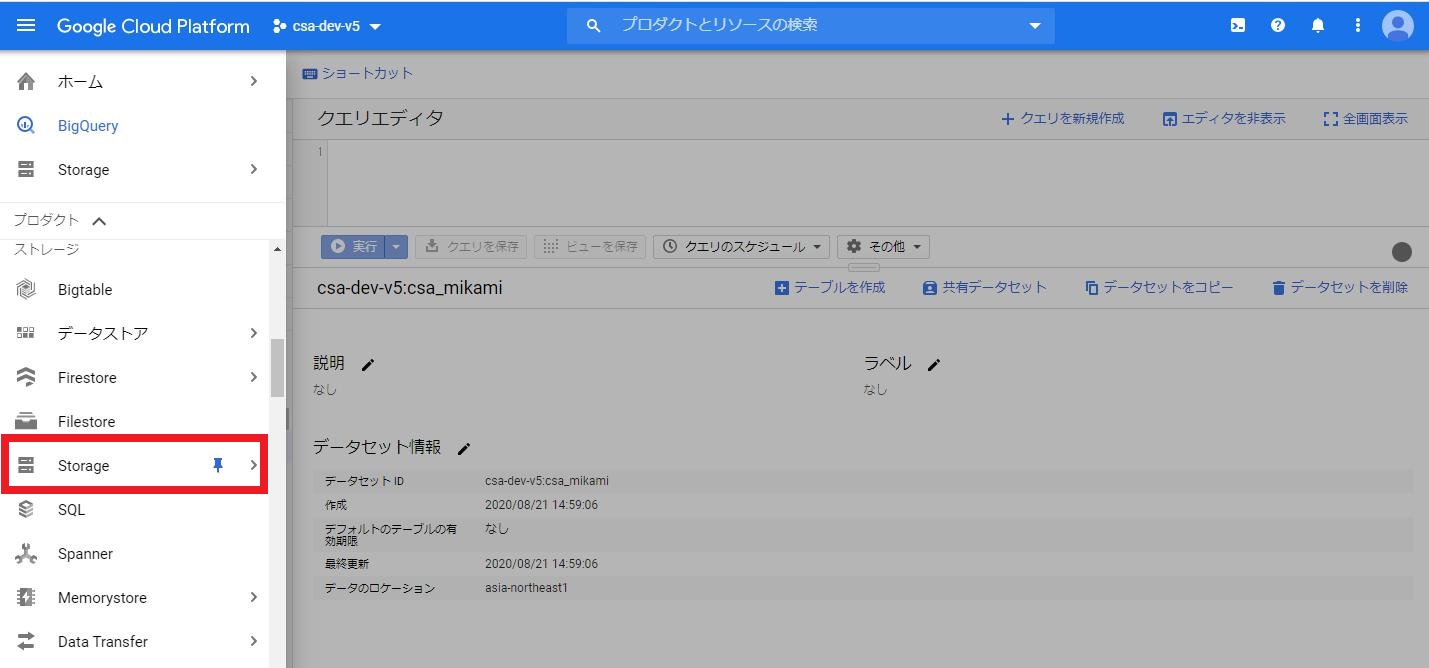Edit the ラベル with pencil icon
Screen dimensions: 1429x668
[x=933, y=365]
